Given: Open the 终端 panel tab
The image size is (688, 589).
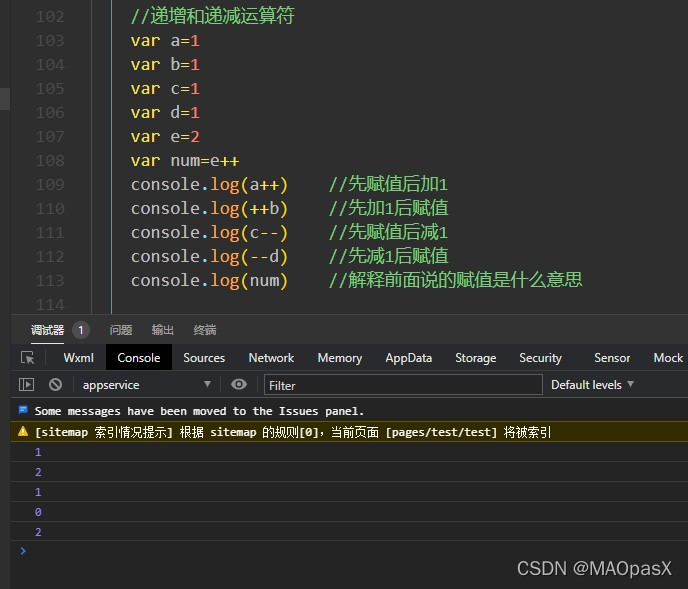Looking at the screenshot, I should coord(205,330).
